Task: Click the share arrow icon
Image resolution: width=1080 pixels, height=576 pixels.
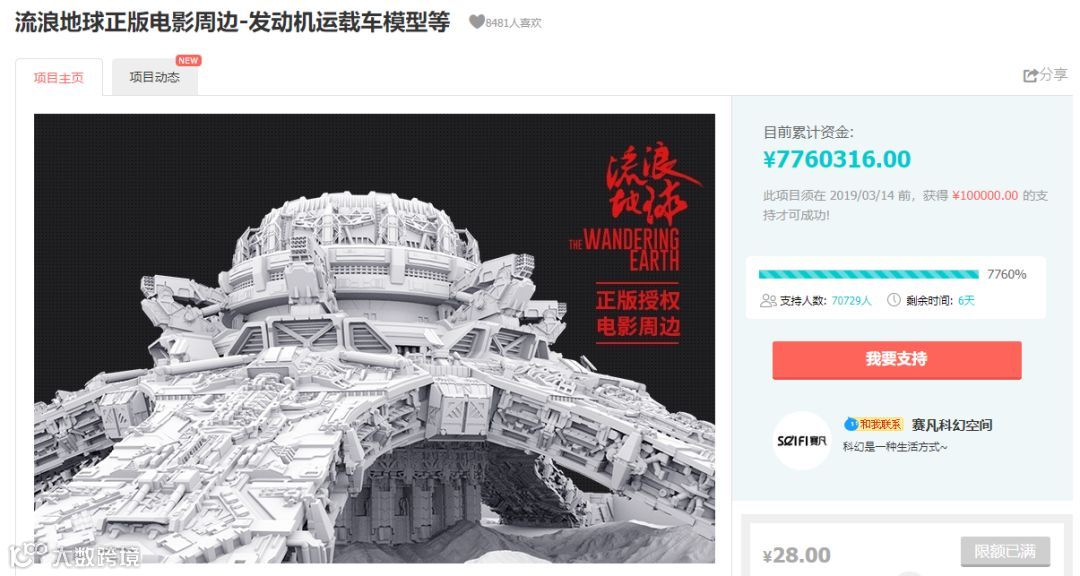Action: (x=1030, y=75)
